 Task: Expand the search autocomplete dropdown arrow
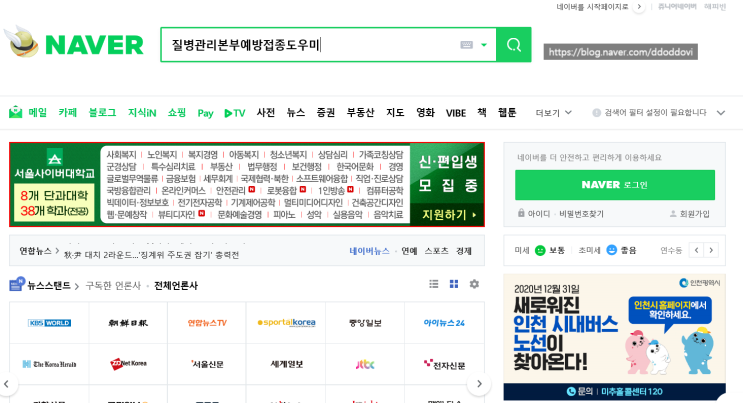click(484, 45)
